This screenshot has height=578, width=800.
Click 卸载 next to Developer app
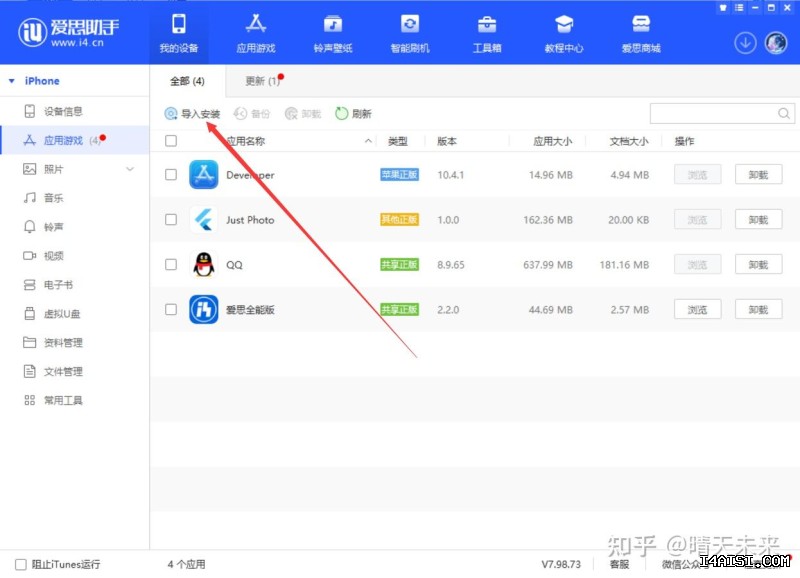pos(758,174)
